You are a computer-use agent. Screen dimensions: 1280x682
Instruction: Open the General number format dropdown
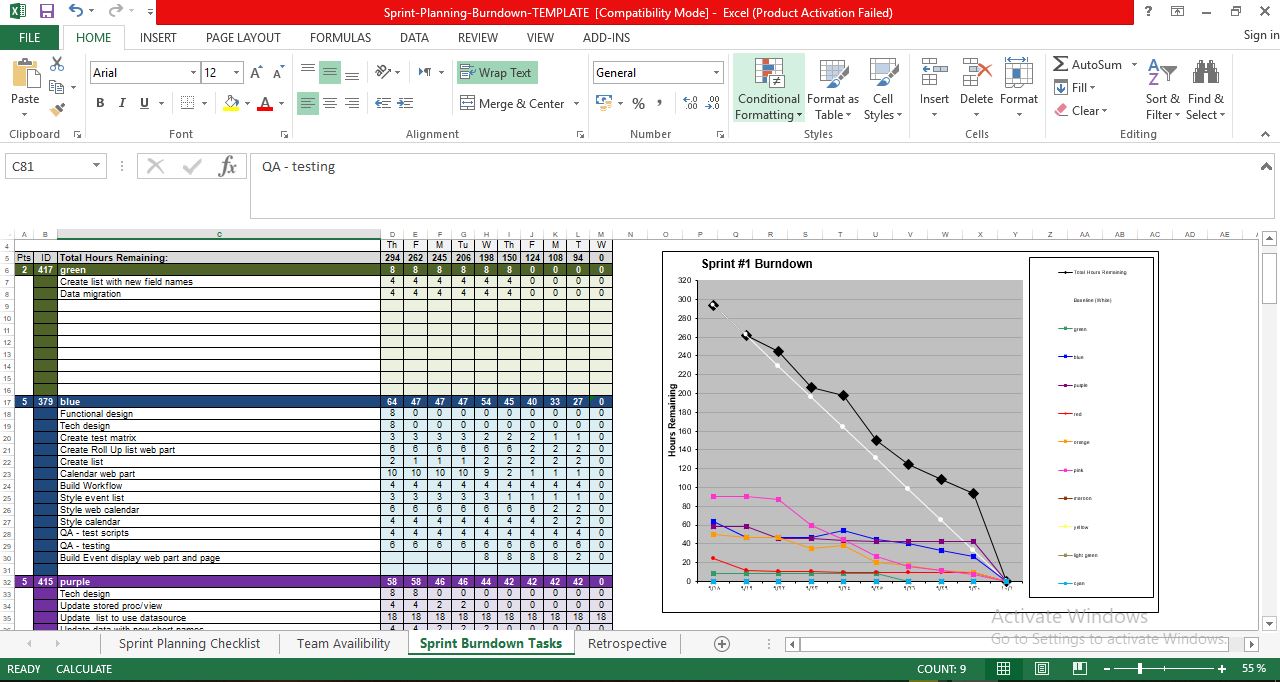coord(716,73)
